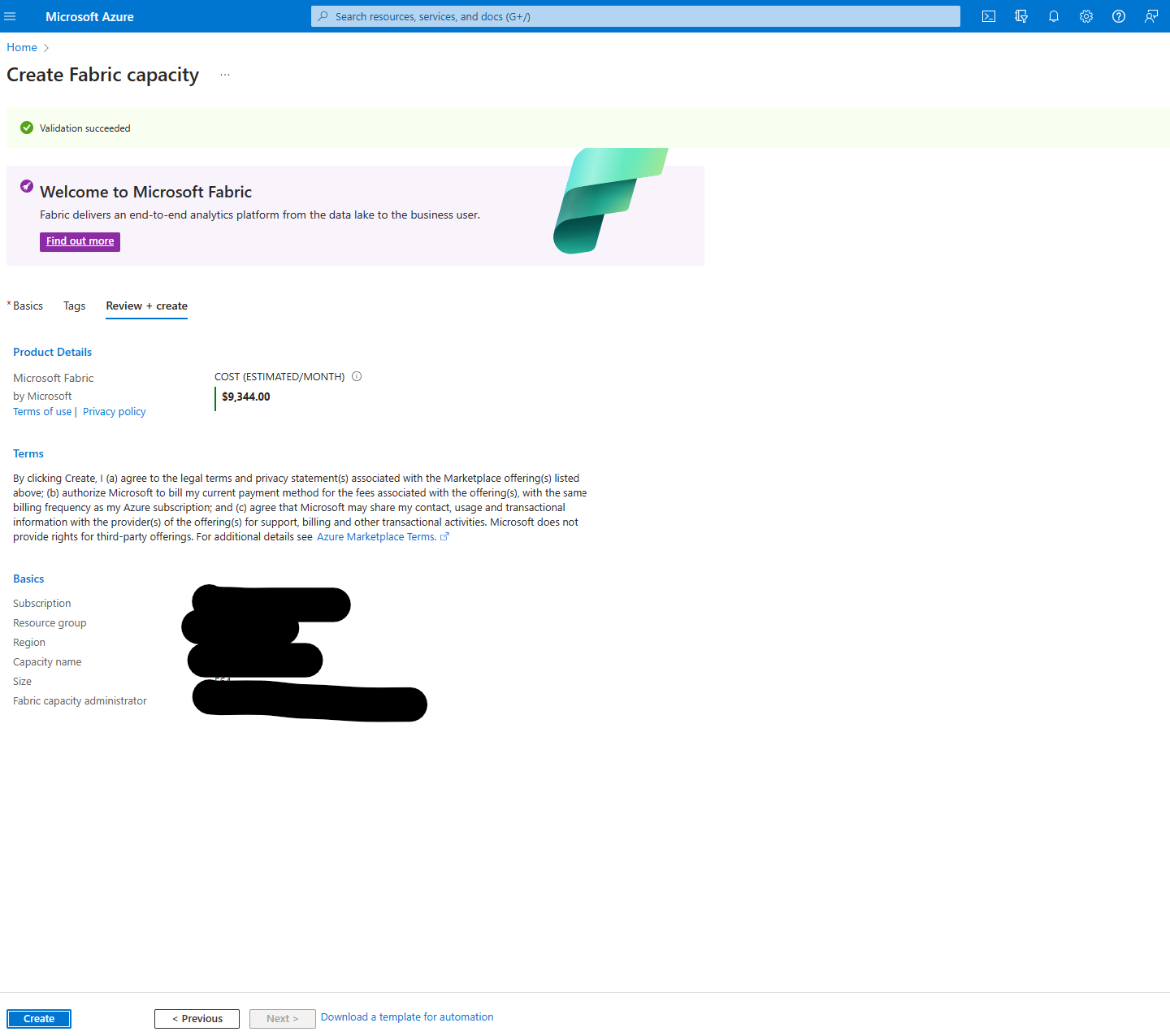Send feedback via the smiley icon

pyautogui.click(x=1150, y=16)
